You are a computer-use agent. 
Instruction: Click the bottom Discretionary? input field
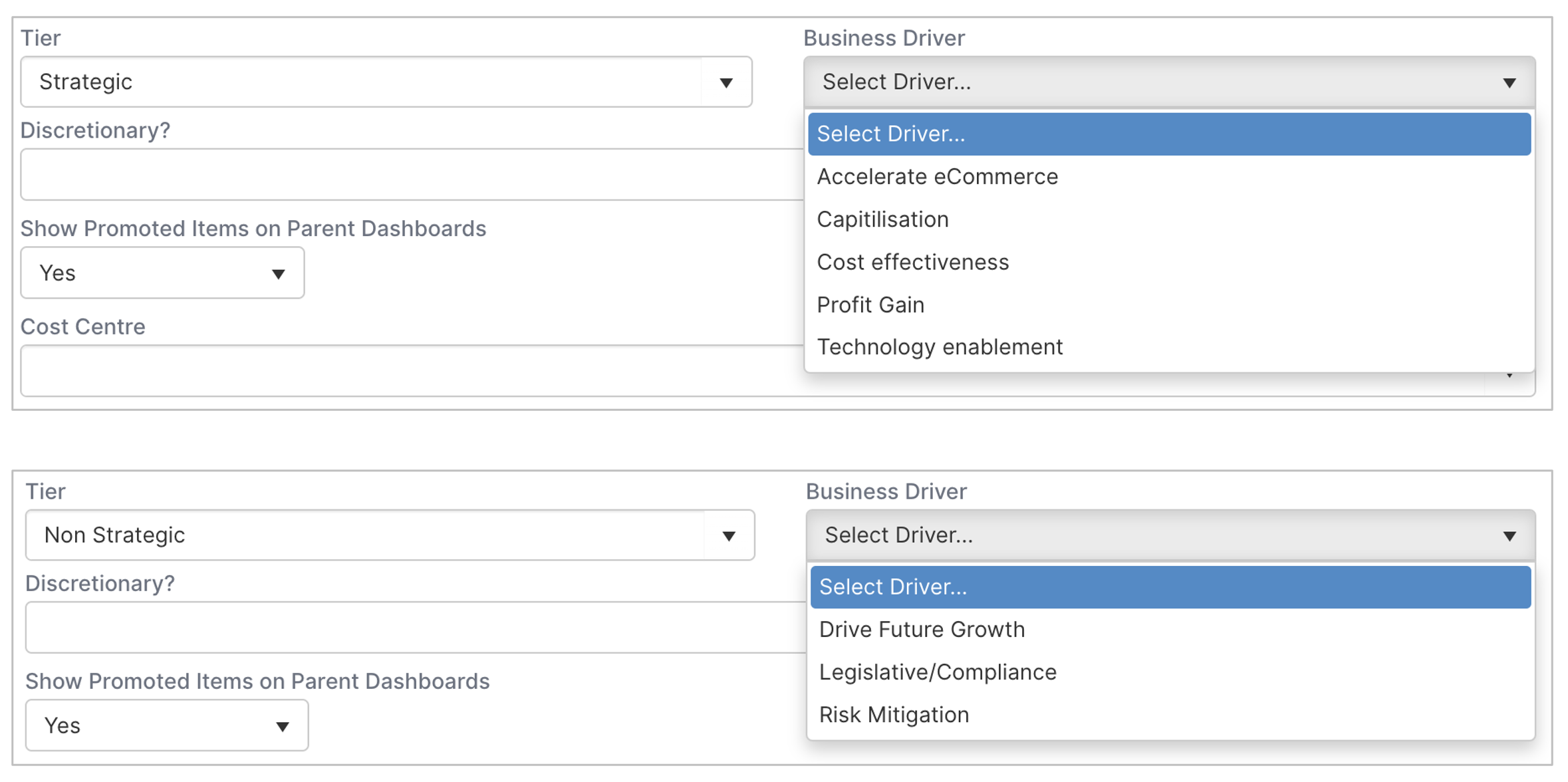(x=416, y=628)
